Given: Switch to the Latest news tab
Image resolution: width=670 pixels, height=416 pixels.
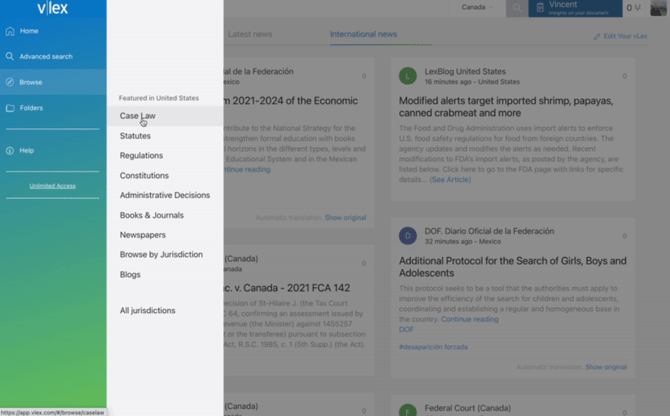Looking at the screenshot, I should tap(250, 34).
